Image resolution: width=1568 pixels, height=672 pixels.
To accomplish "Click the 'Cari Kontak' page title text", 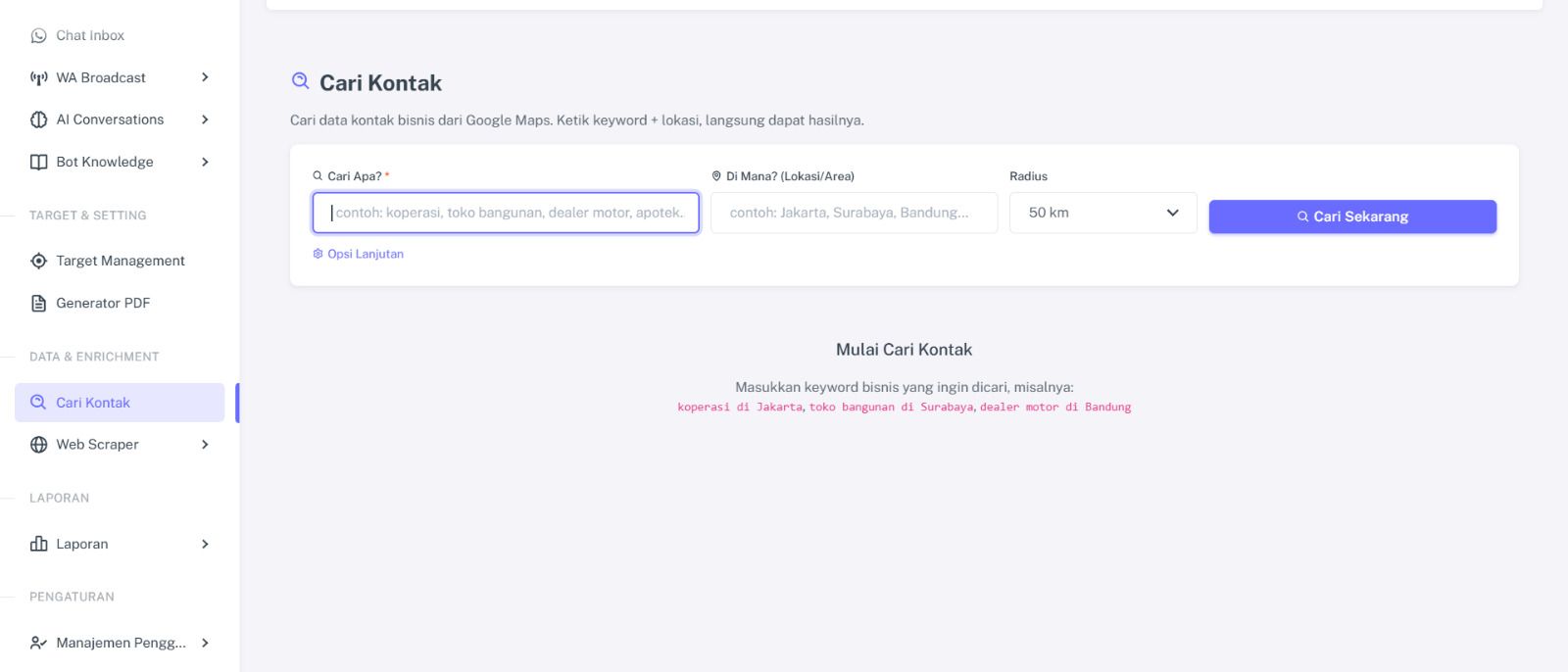I will point(380,83).
